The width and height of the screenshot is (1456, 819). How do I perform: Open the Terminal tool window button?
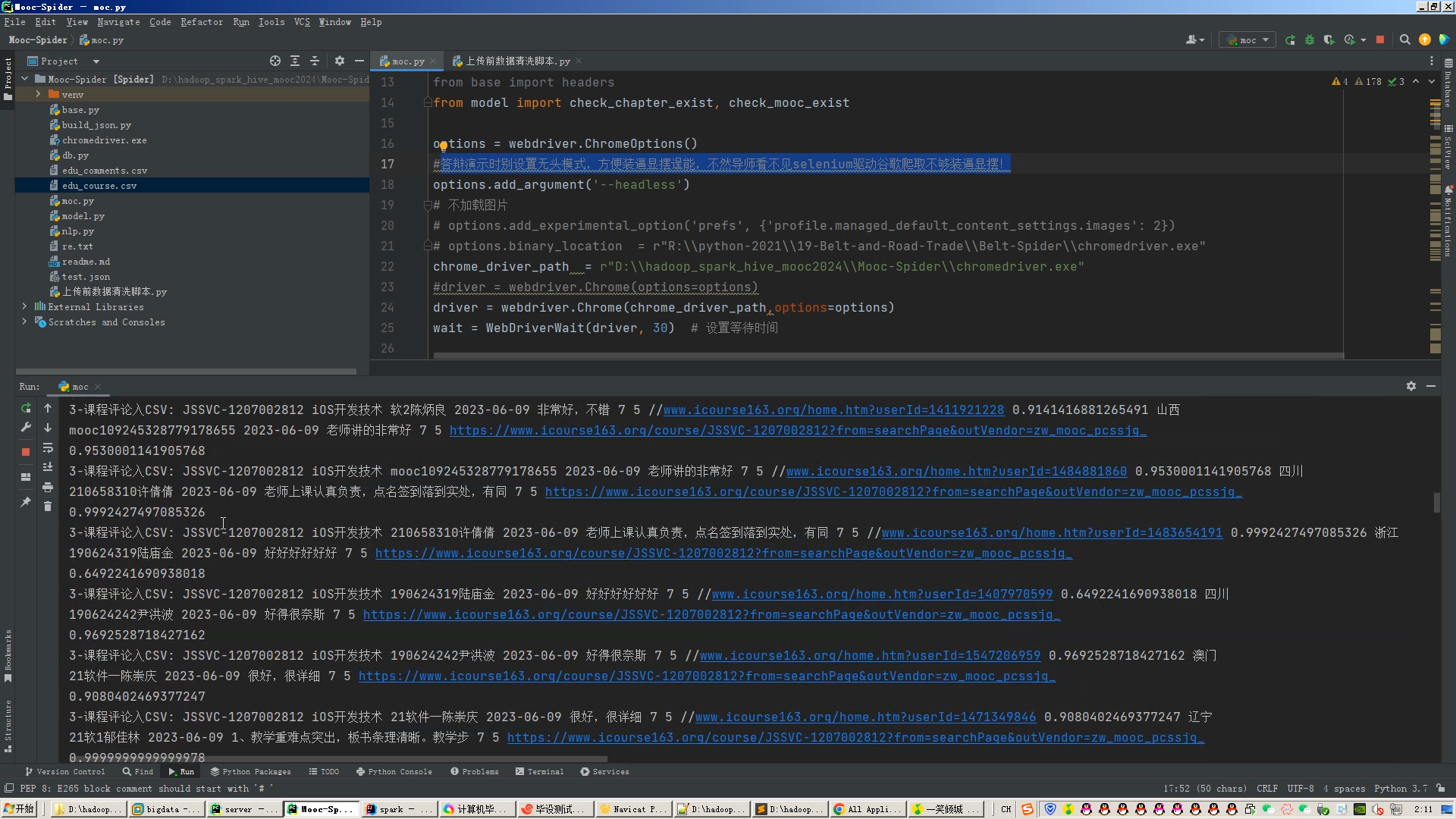(540, 771)
